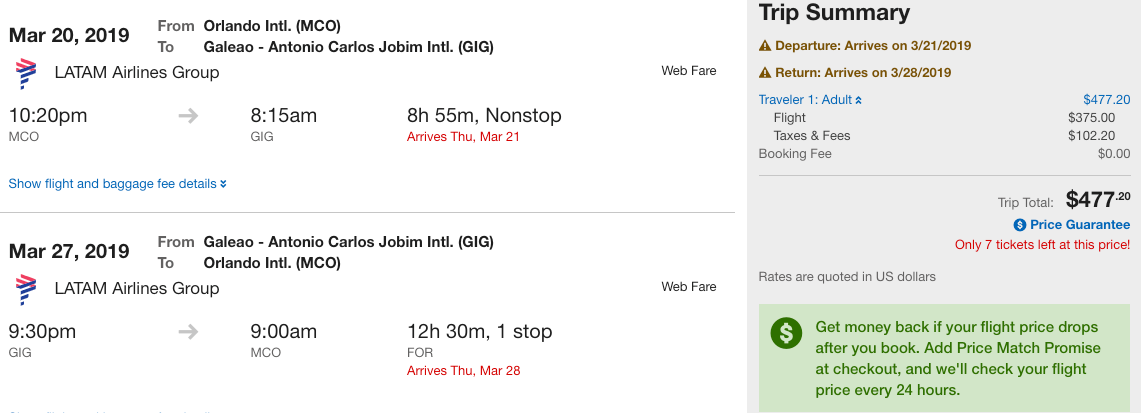Click LATAM logo on return flight
The image size is (1141, 413).
25,289
